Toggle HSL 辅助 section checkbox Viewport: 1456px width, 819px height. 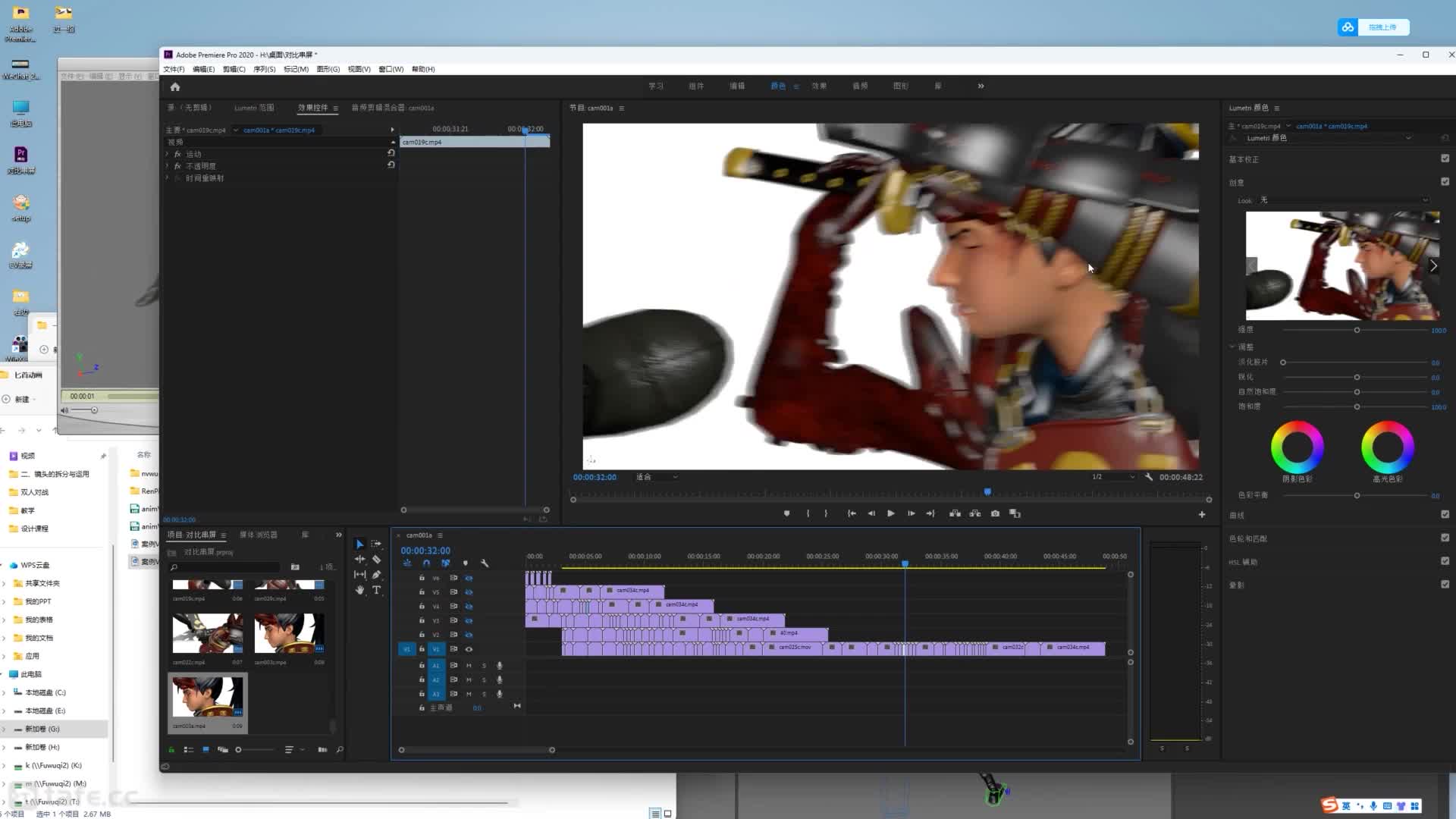[1445, 561]
